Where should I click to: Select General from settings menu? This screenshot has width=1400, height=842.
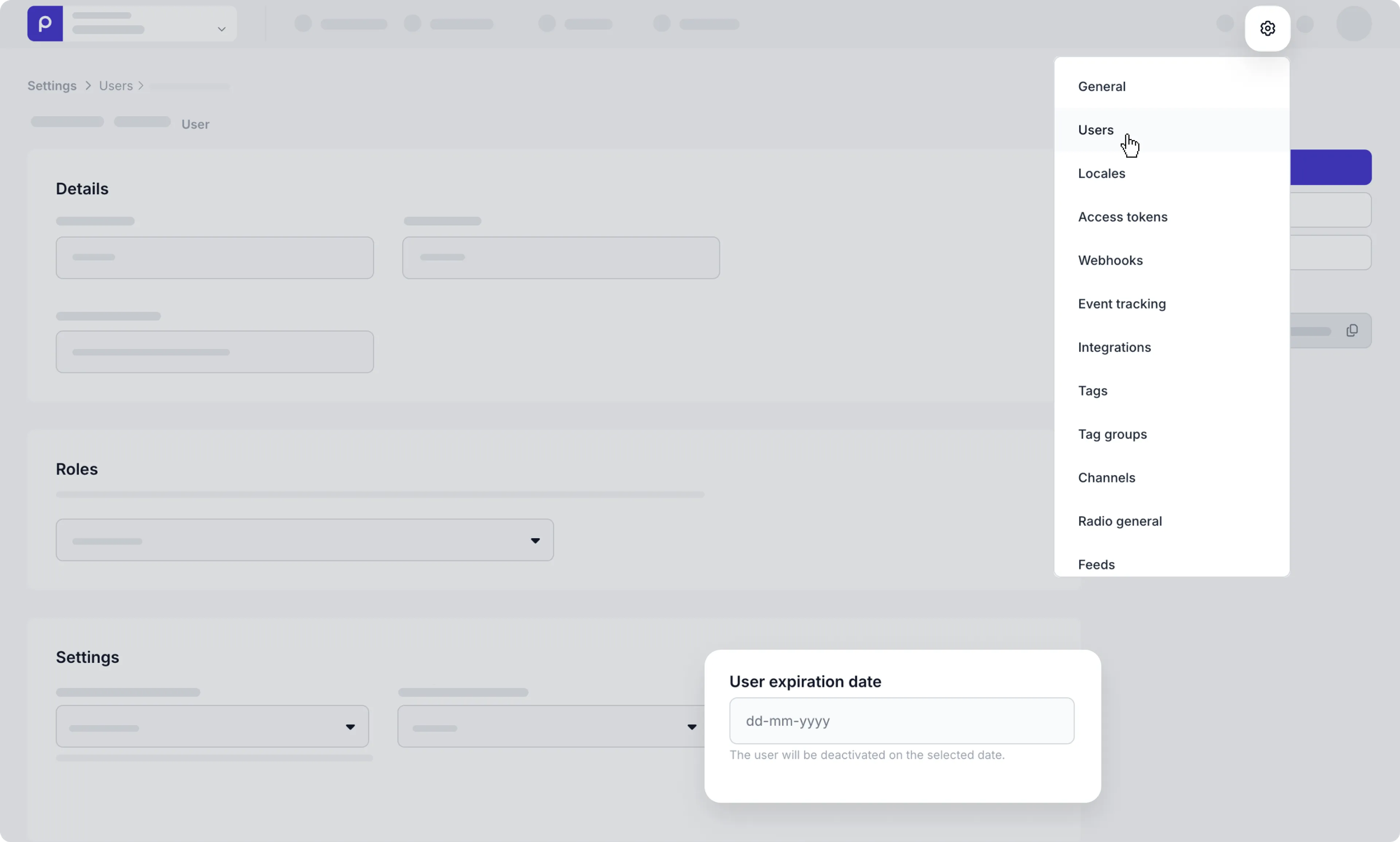(1101, 86)
